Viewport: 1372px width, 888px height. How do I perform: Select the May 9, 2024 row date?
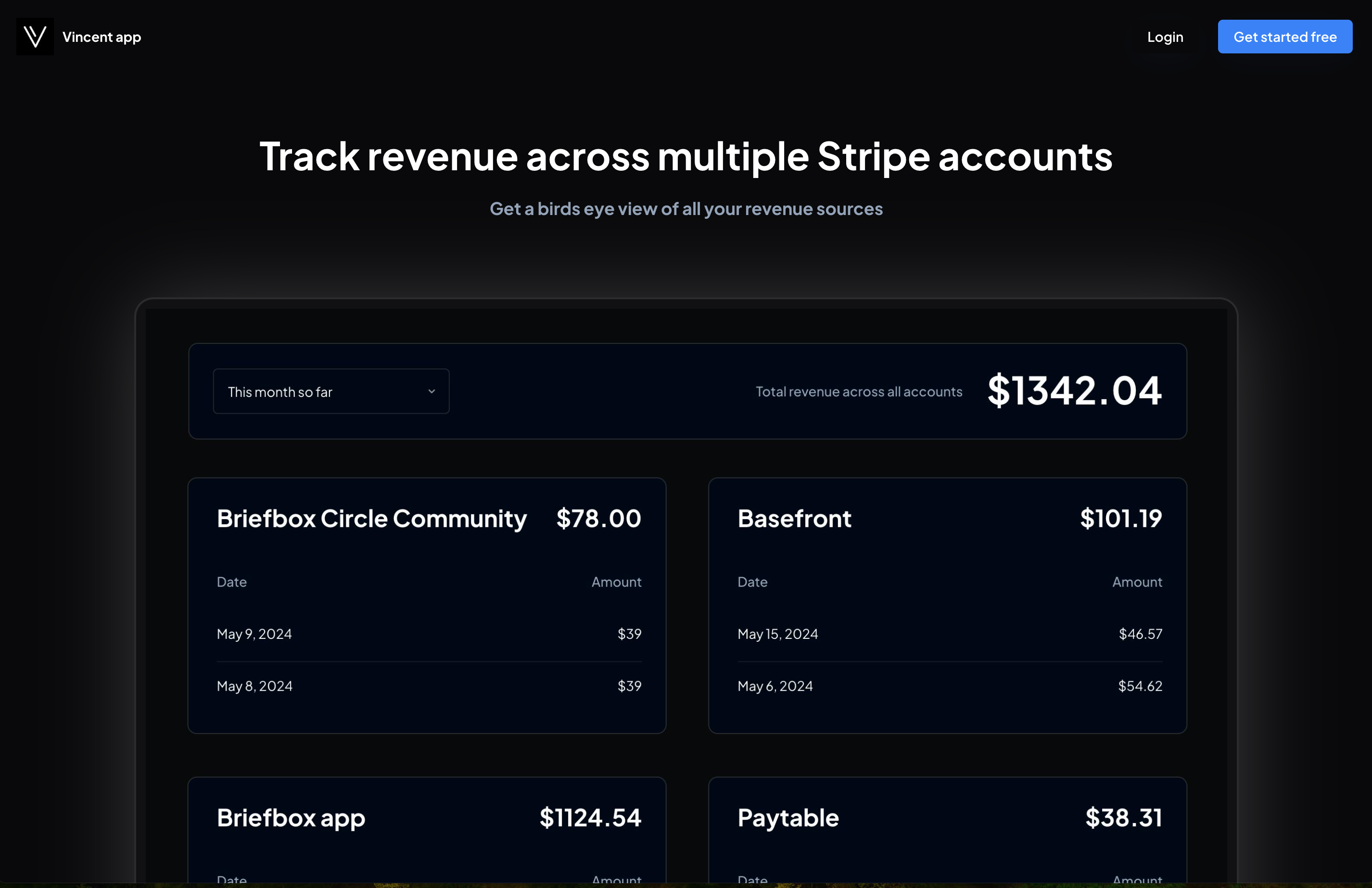point(254,634)
